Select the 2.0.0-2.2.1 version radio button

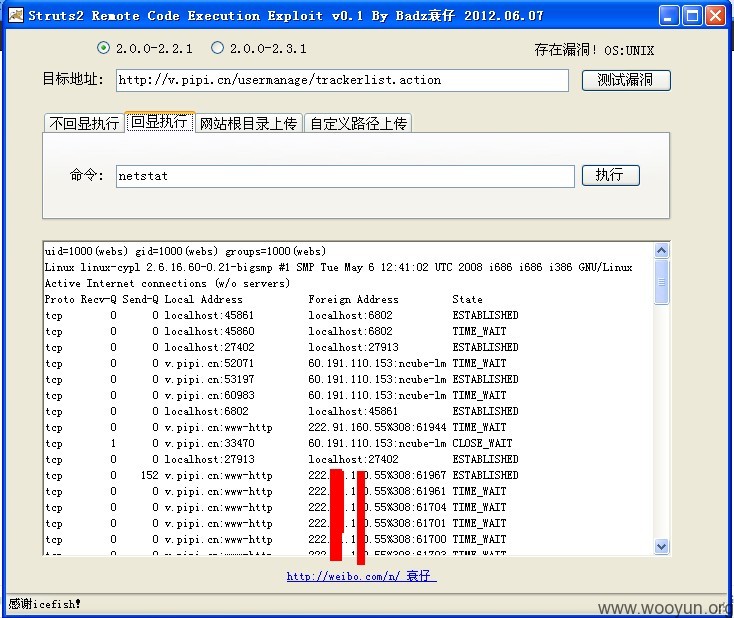(x=103, y=48)
